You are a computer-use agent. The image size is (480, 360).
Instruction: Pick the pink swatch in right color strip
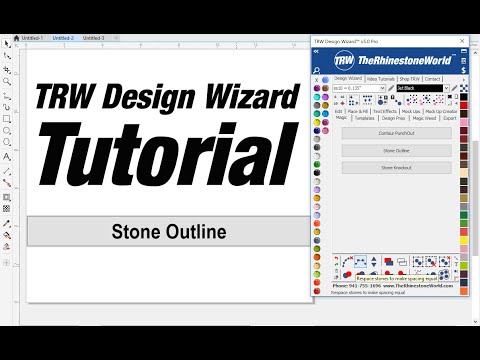(x=464, y=122)
